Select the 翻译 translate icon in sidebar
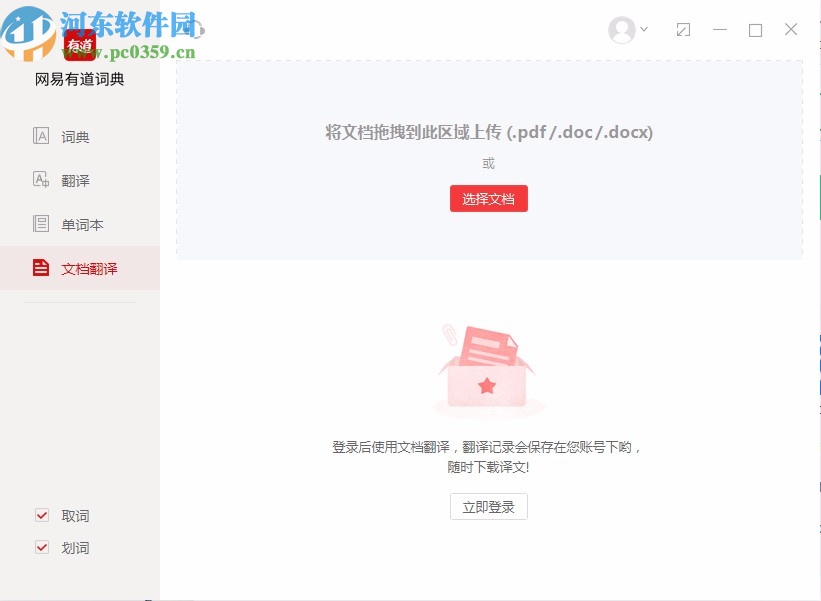Viewport: 821px width, 601px height. point(42,180)
